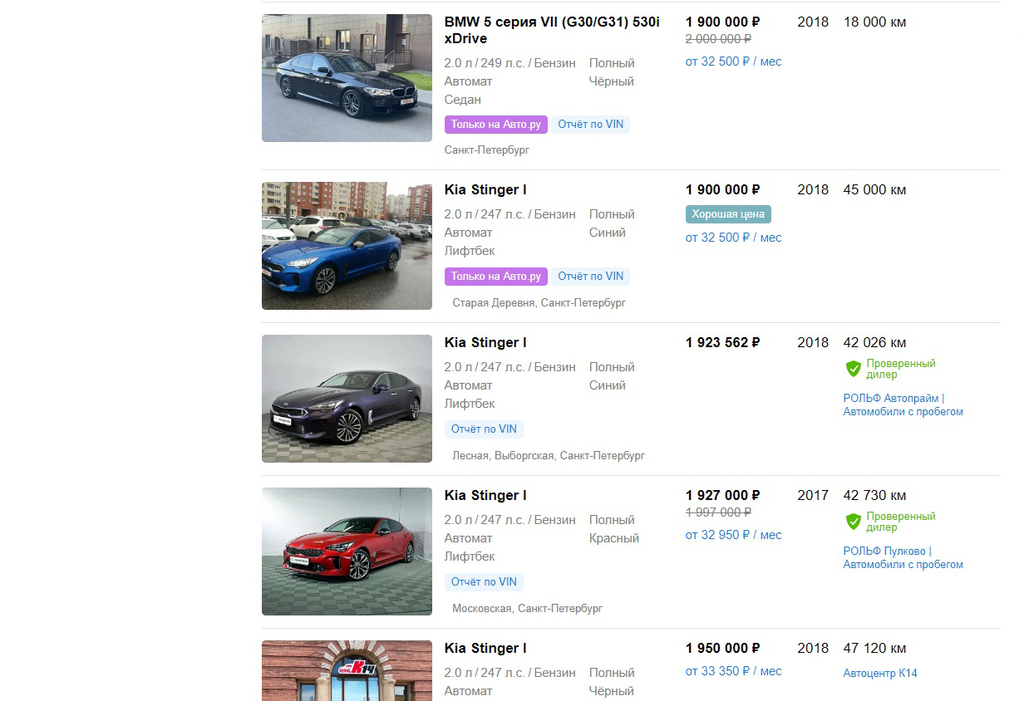The width and height of the screenshot is (1024, 701).
Task: Click year '2017' on red Stinger listing
Action: click(812, 496)
